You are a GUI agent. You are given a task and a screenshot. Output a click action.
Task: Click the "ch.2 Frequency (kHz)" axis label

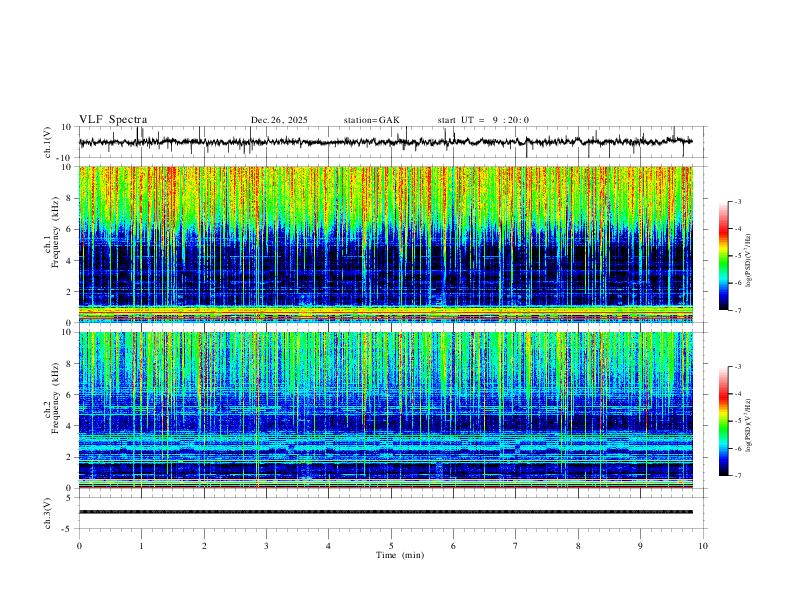[x=52, y=397]
